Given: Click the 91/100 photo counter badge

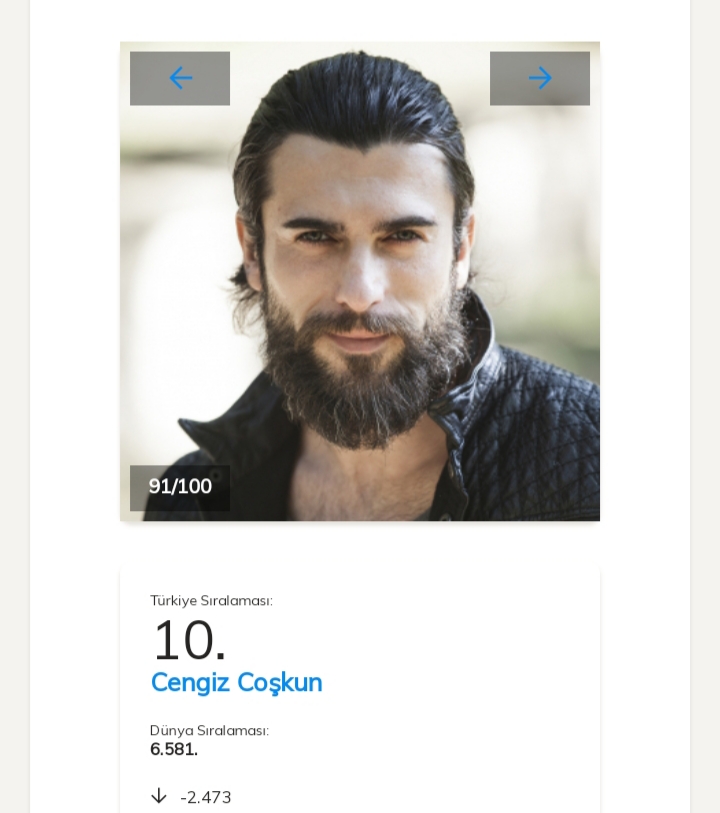Looking at the screenshot, I should pos(180,487).
